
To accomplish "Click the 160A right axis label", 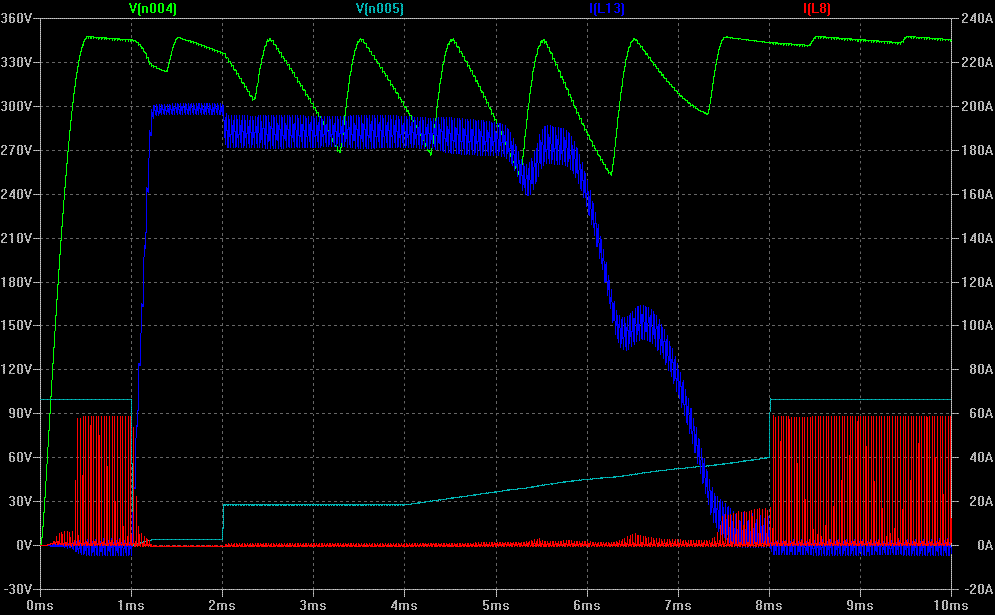I will tap(977, 194).
